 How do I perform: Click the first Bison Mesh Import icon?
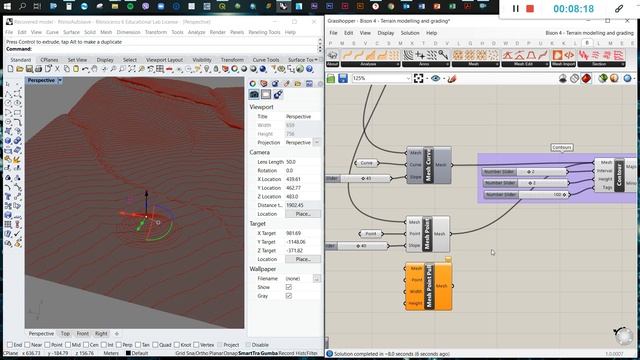pyautogui.click(x=557, y=55)
